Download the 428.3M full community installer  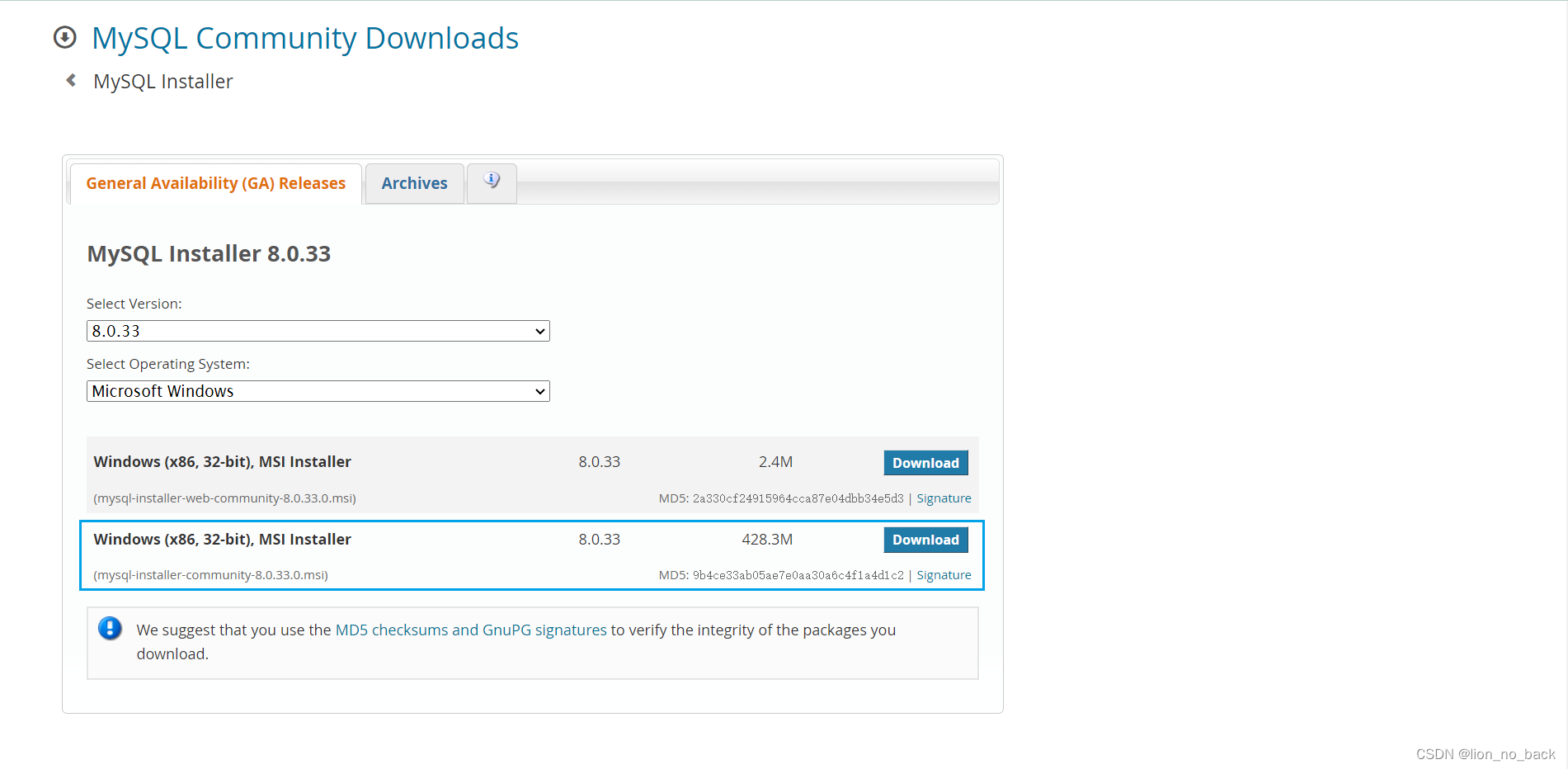click(925, 540)
